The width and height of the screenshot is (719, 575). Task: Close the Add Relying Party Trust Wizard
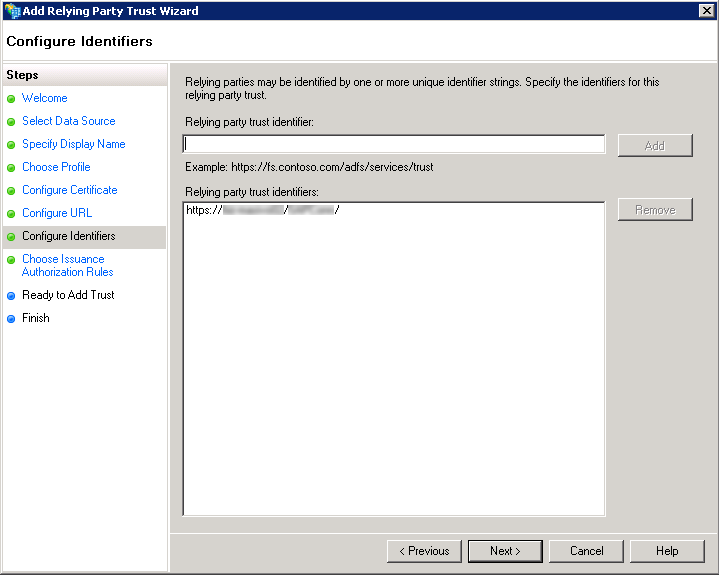[x=707, y=11]
